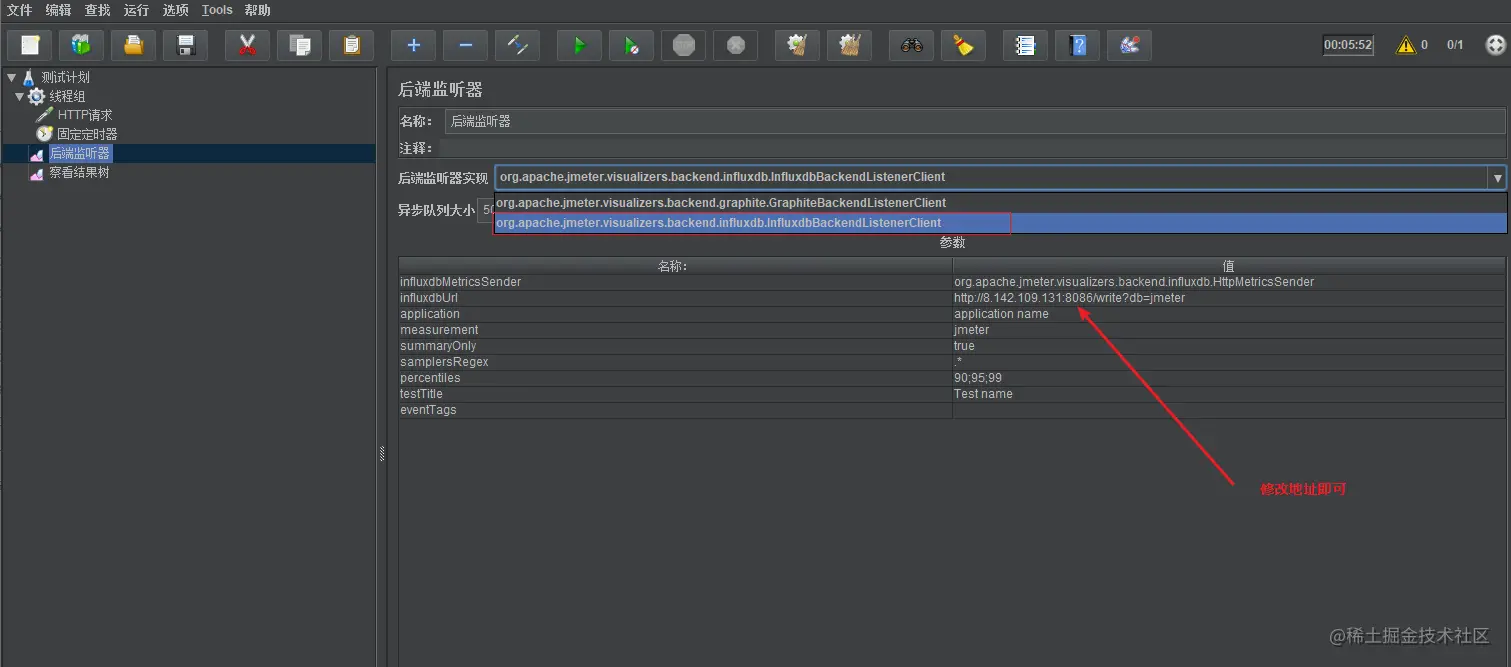Select 固定定时器 in the tree

tap(87, 134)
